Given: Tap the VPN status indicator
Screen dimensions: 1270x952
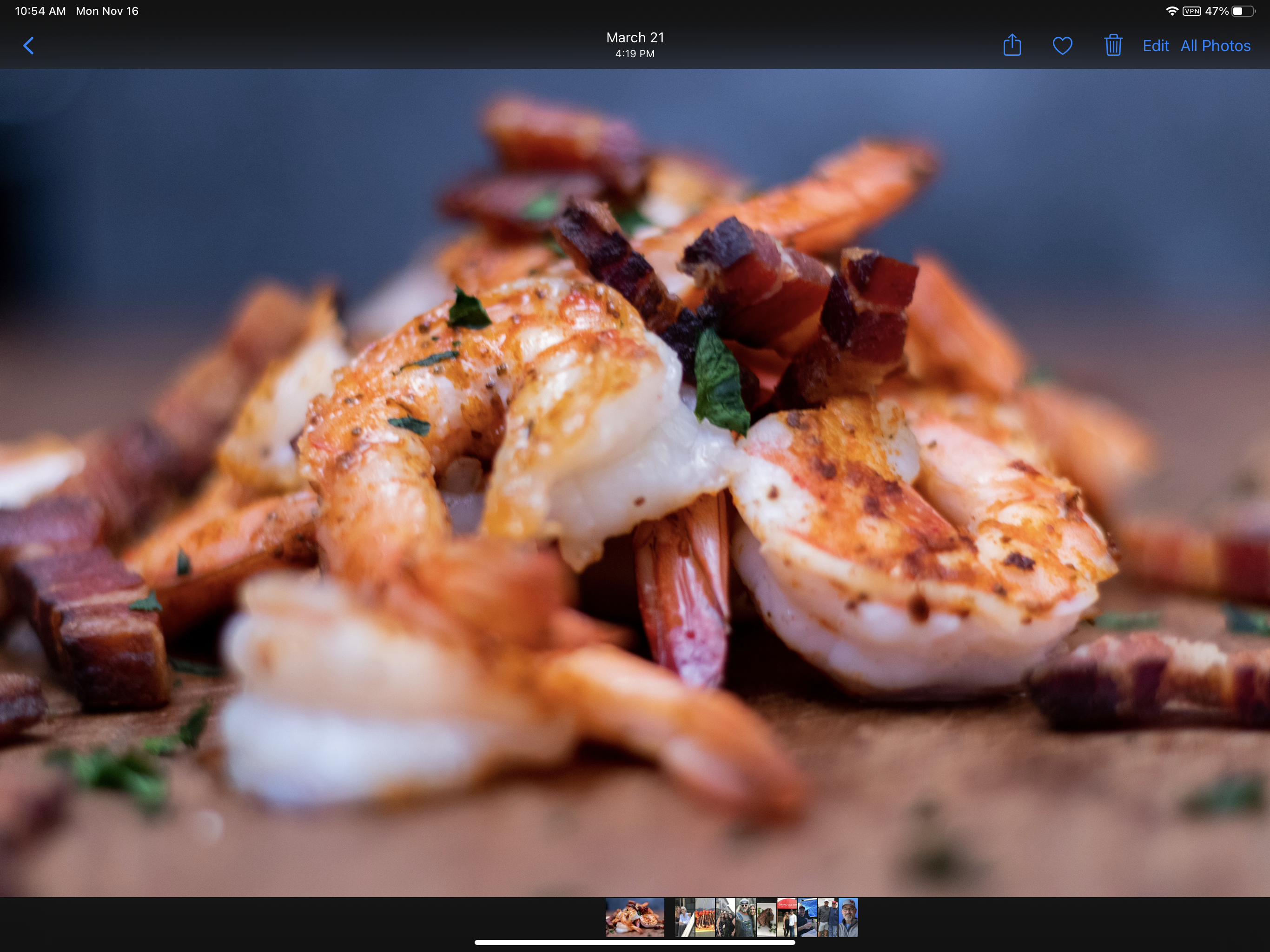Looking at the screenshot, I should (1191, 11).
